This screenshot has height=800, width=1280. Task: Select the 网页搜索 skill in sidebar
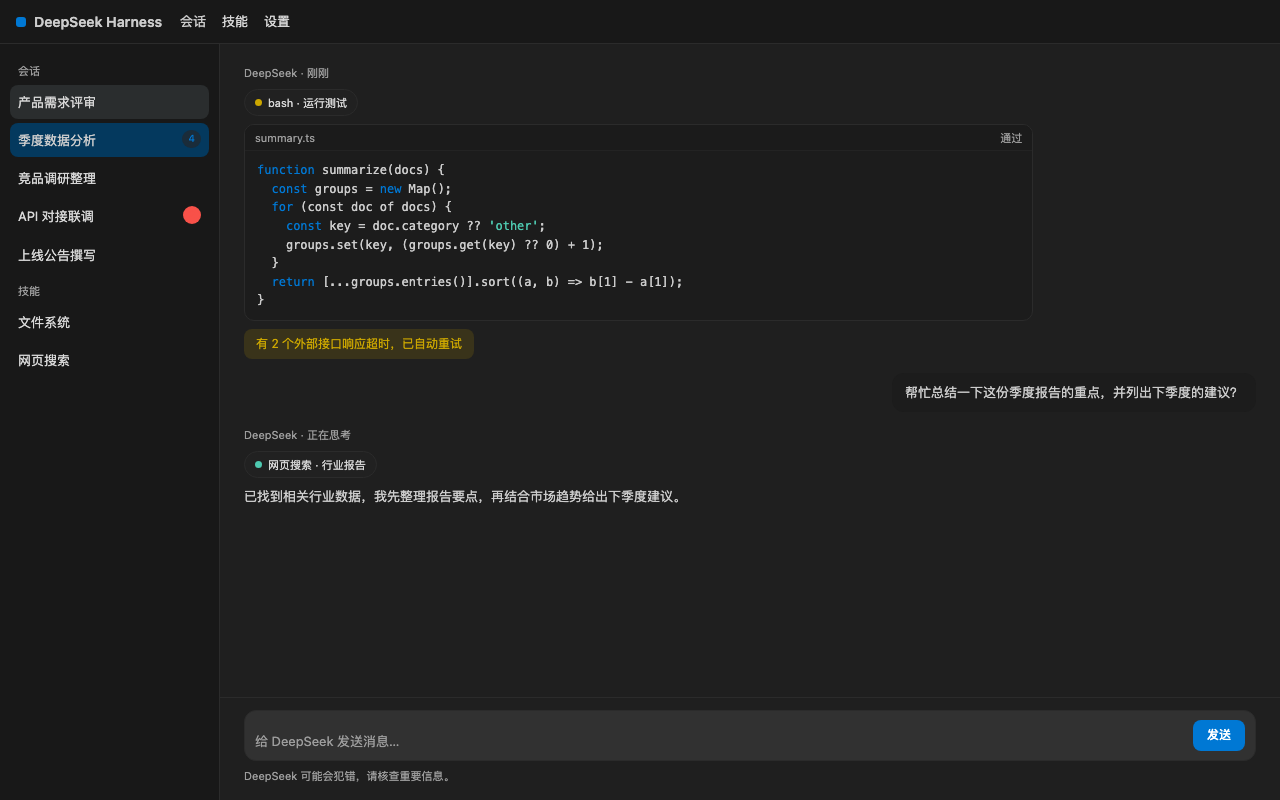109,360
